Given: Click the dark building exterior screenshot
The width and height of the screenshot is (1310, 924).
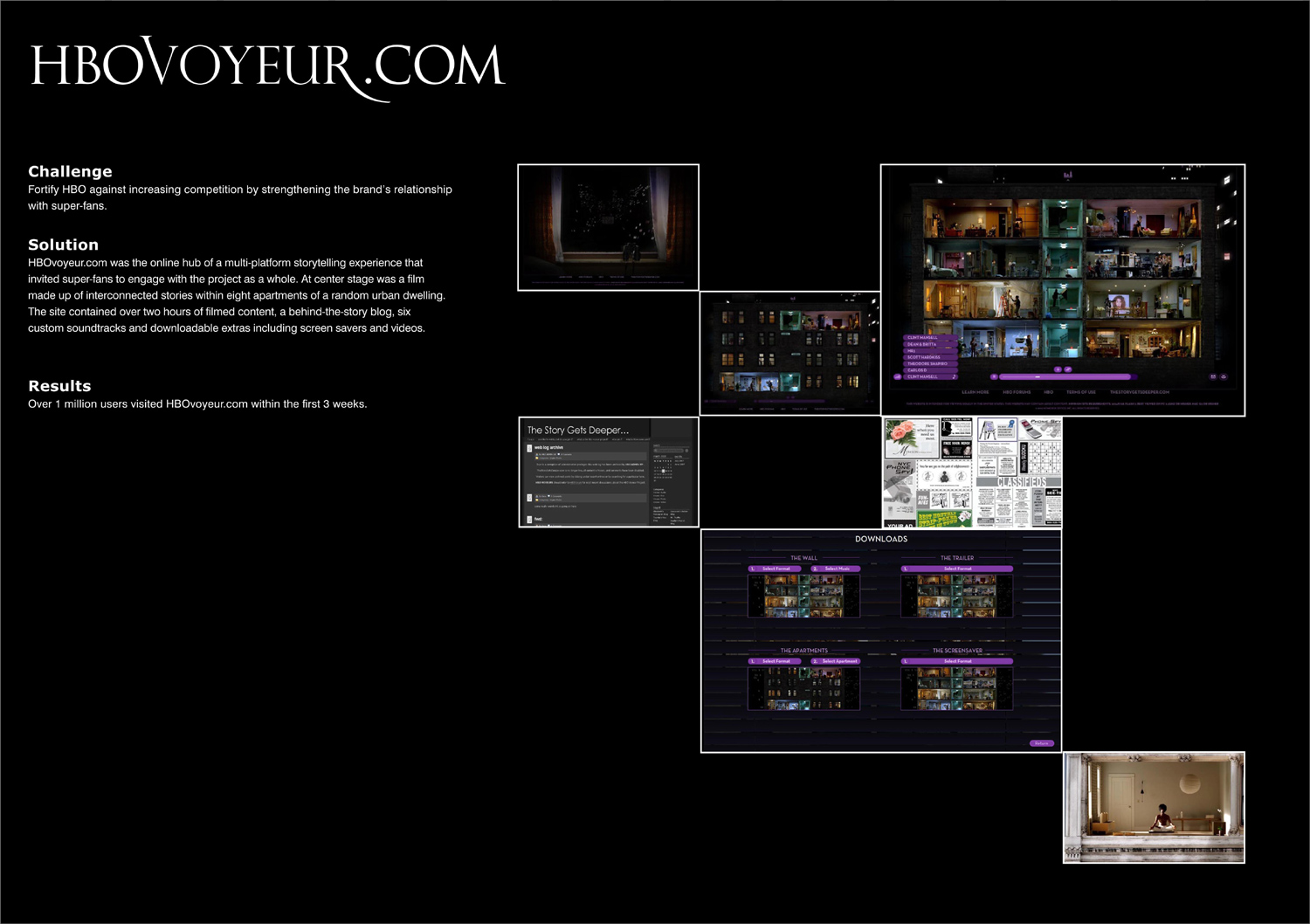Looking at the screenshot, I should (x=790, y=353).
